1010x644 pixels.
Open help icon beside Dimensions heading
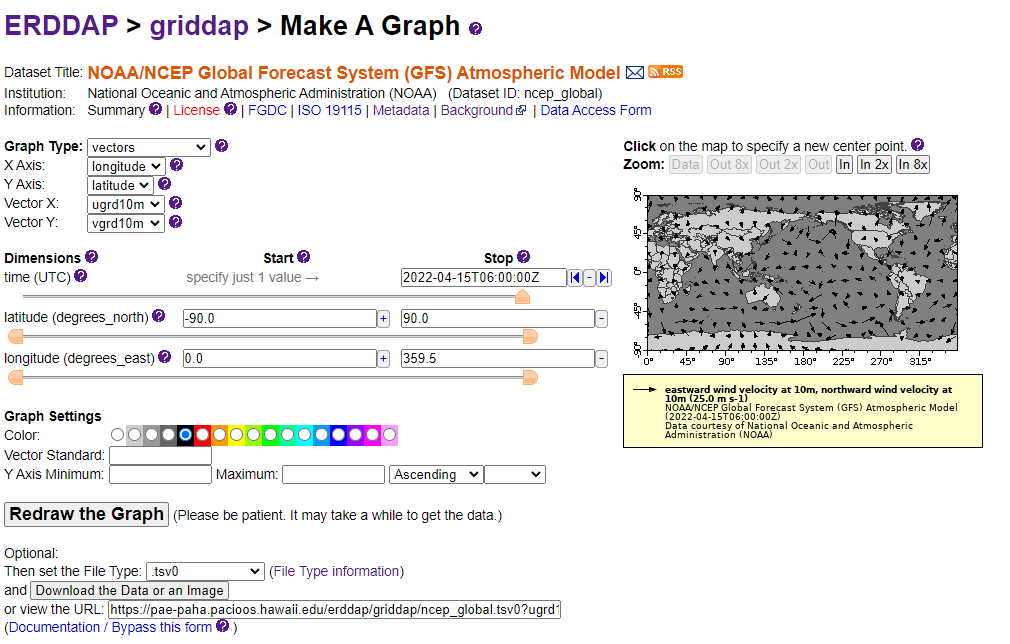click(91, 256)
